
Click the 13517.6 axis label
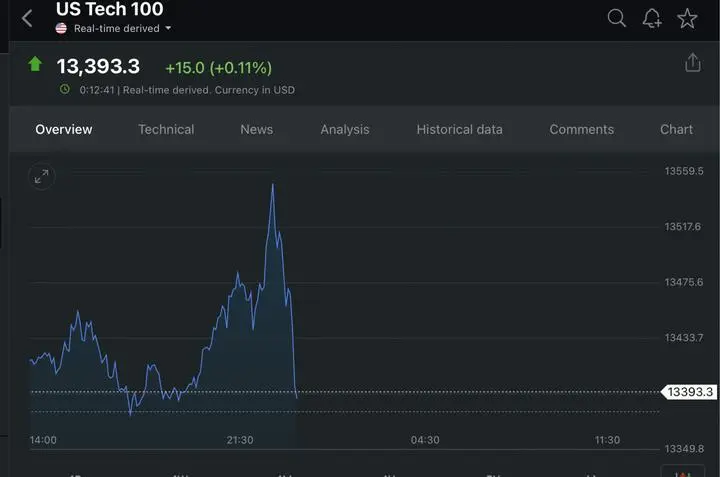pos(683,226)
